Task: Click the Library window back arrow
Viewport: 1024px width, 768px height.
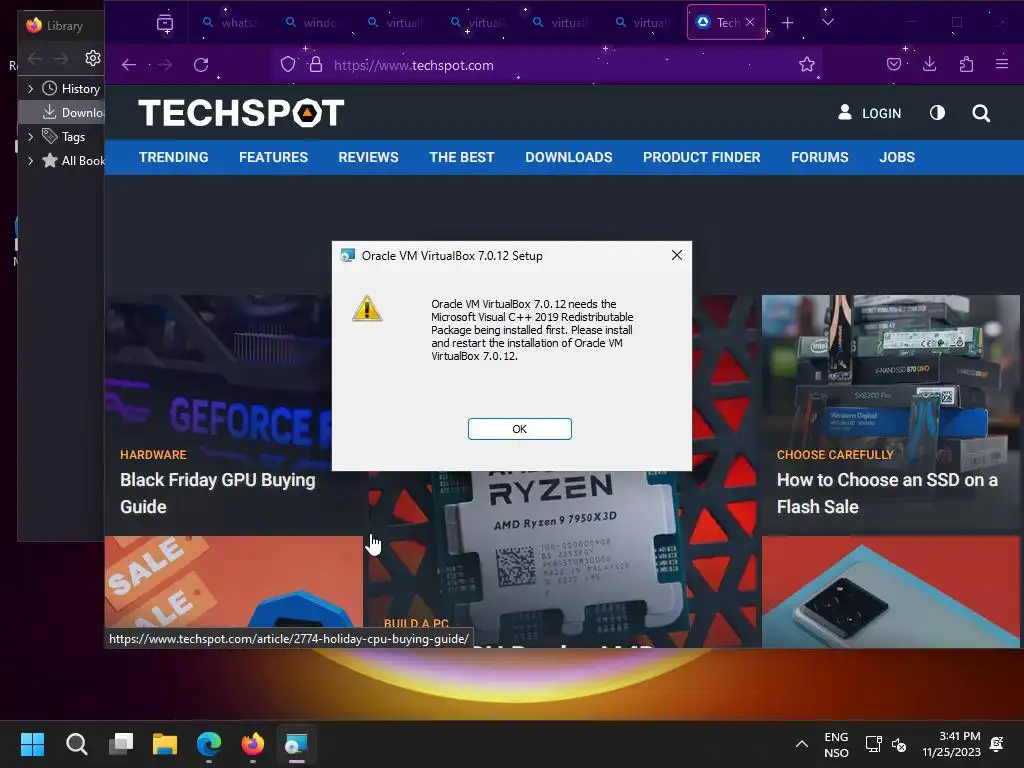Action: (x=35, y=58)
